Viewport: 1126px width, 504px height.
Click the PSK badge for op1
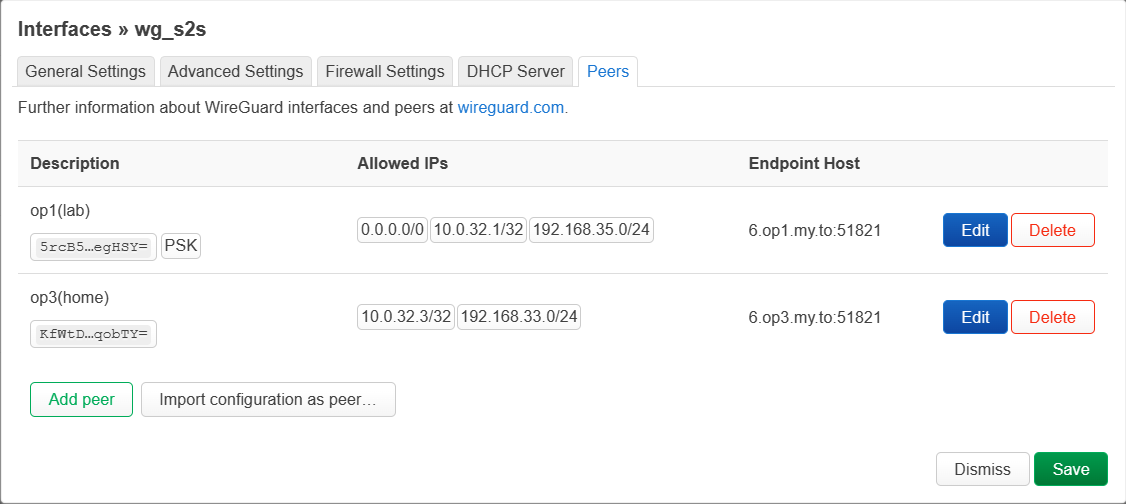[181, 246]
